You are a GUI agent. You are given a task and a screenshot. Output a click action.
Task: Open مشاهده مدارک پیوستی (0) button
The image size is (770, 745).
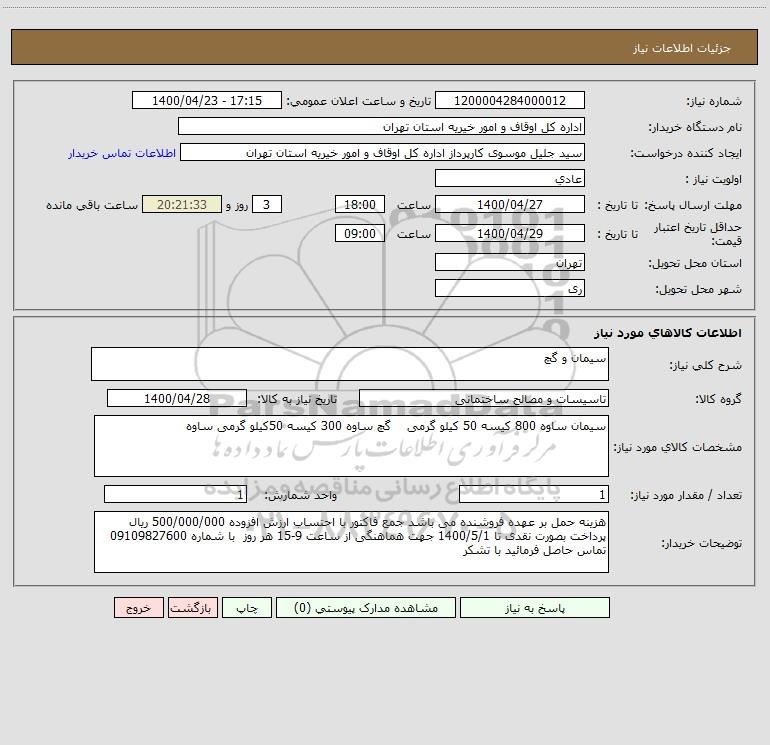[x=366, y=607]
